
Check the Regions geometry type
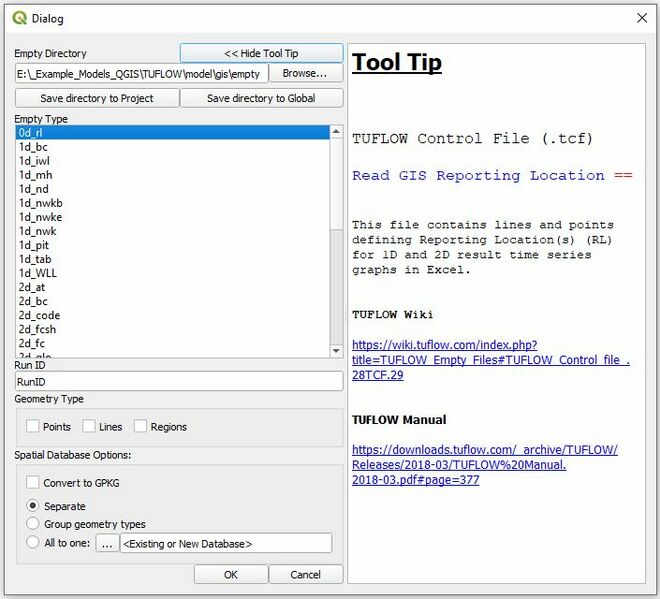(x=141, y=427)
